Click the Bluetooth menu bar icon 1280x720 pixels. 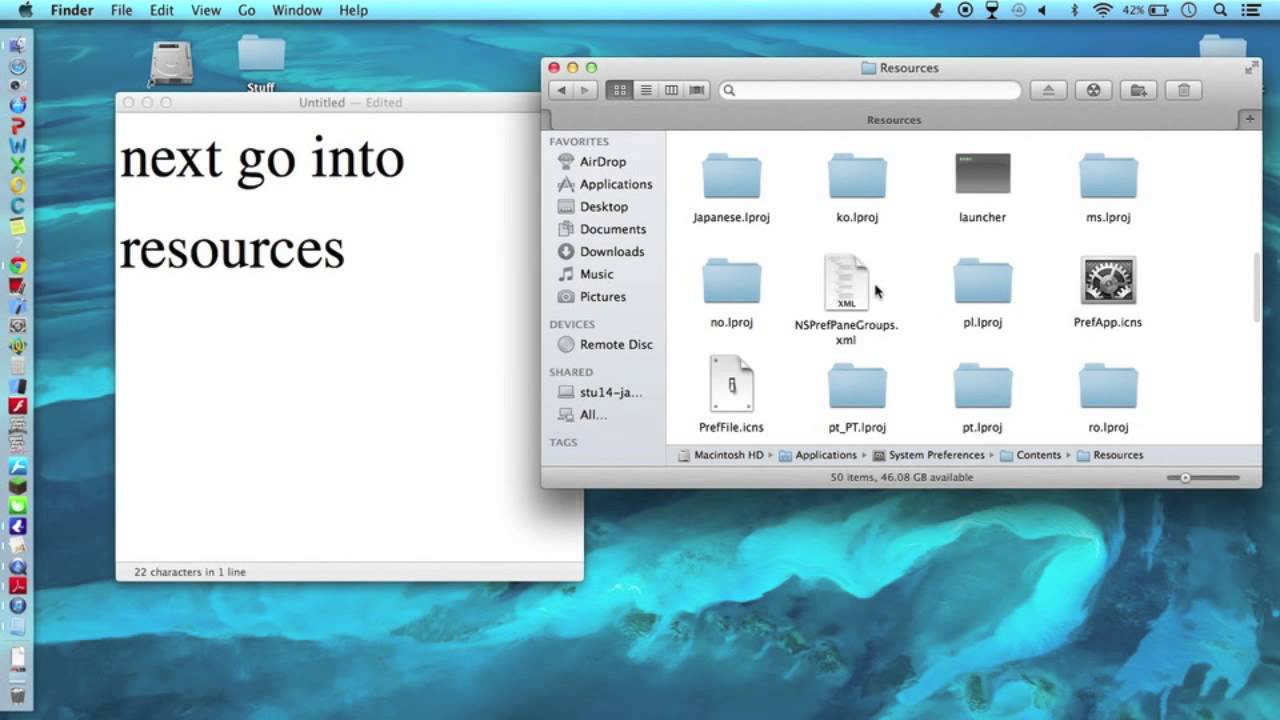(x=1075, y=10)
